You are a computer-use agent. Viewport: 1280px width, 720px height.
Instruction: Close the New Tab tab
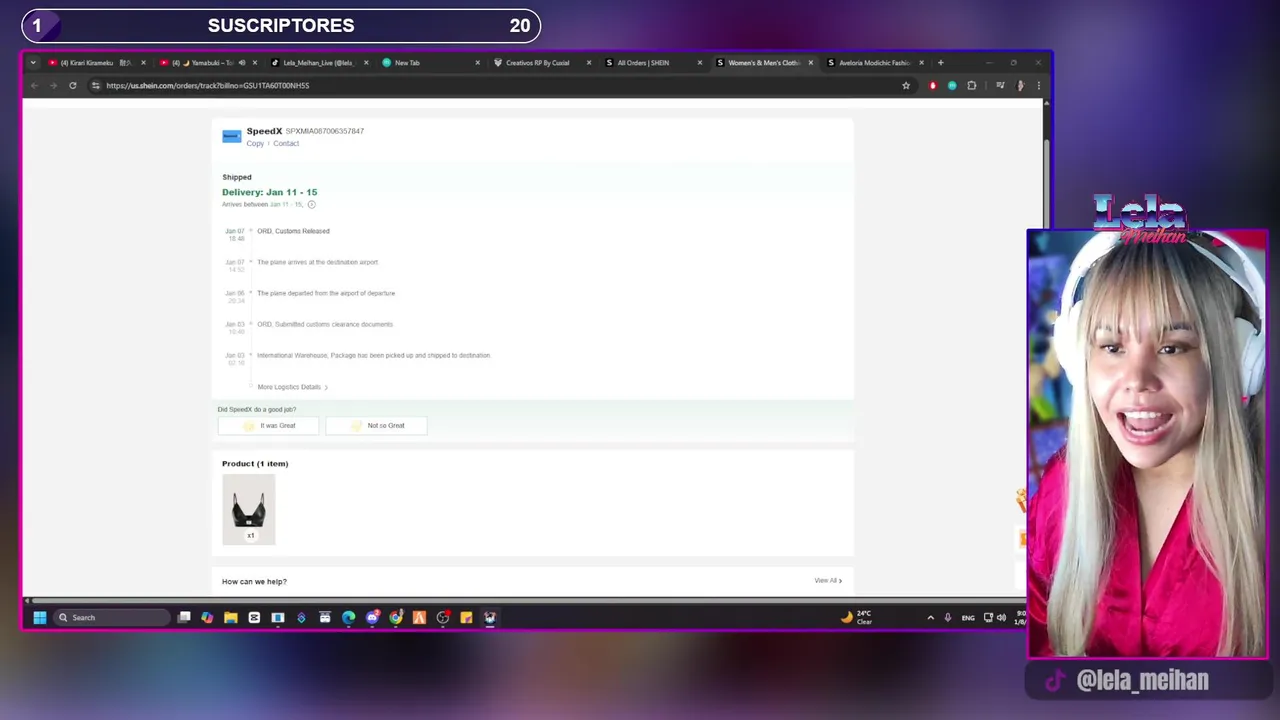coord(477,63)
